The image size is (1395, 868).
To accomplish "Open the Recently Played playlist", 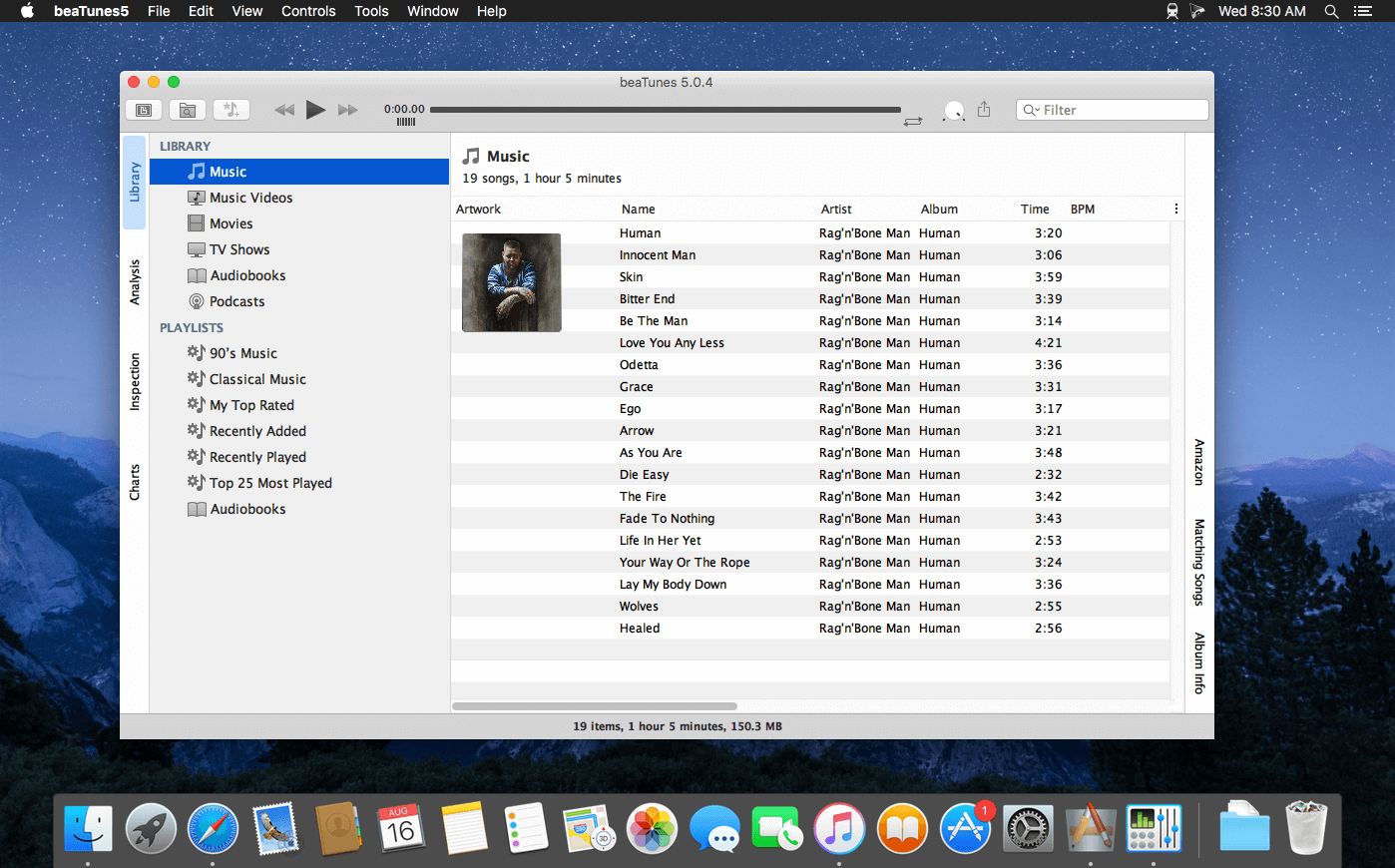I will tap(257, 457).
